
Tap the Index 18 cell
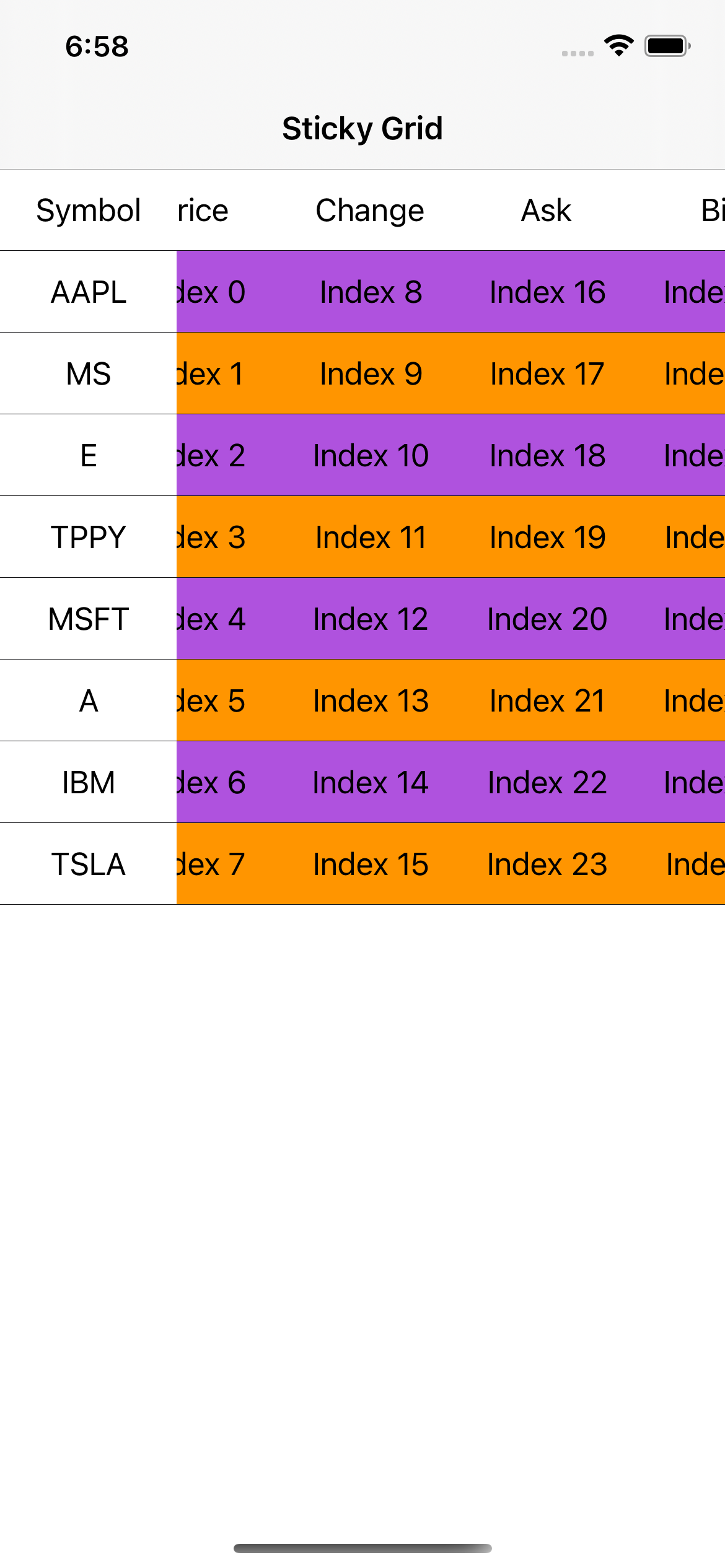547,456
